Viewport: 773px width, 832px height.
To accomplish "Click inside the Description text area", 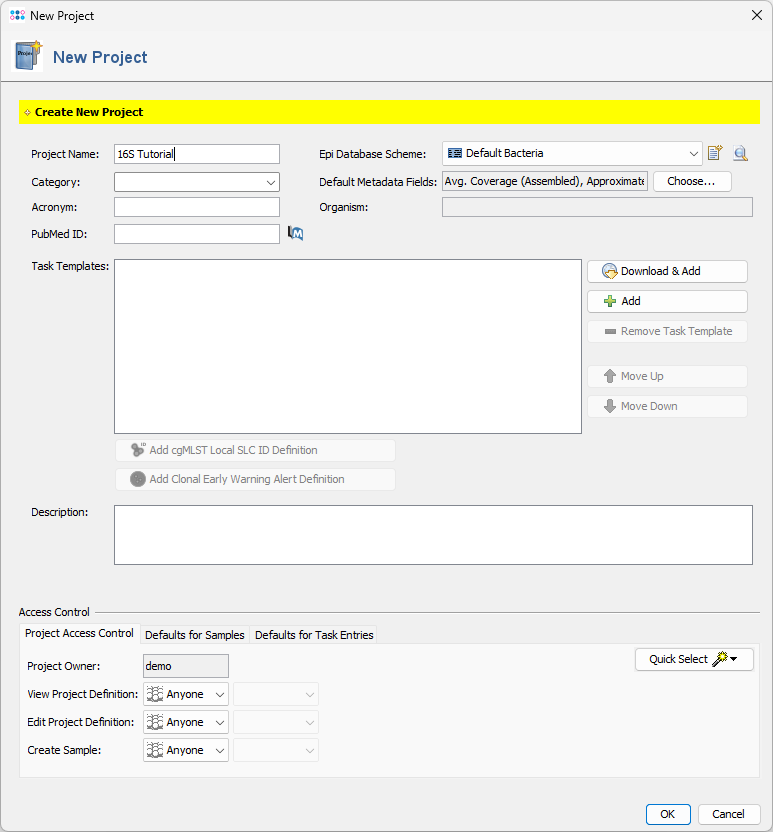I will click(433, 535).
